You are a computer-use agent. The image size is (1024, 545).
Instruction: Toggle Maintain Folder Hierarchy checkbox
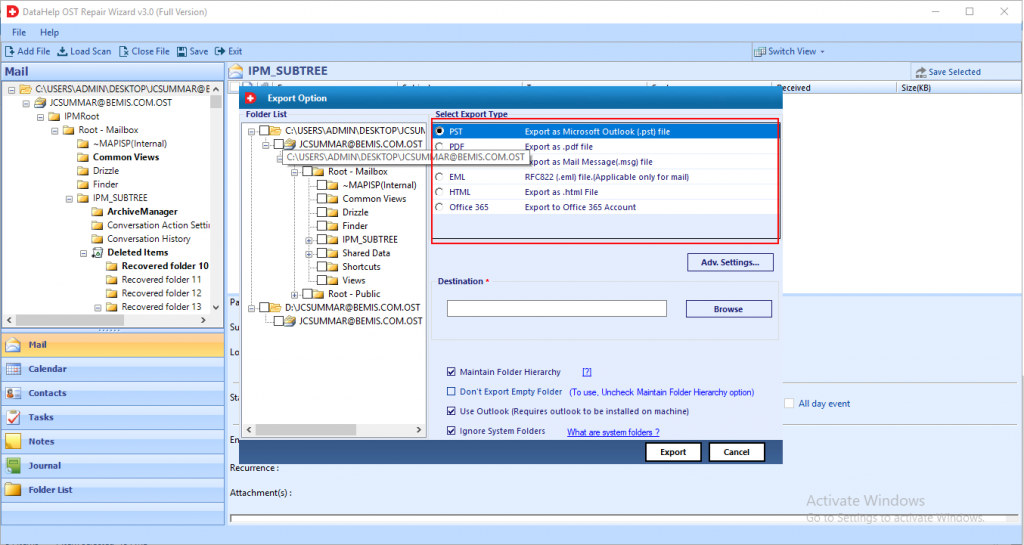click(x=451, y=372)
